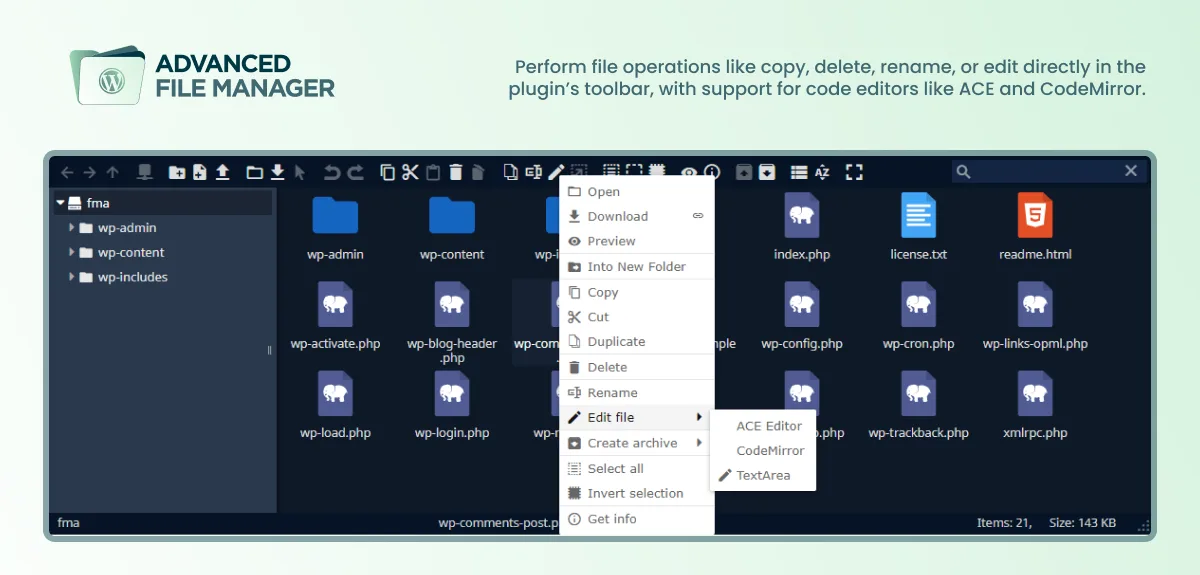Image resolution: width=1200 pixels, height=575 pixels.
Task: Click the Select none toolbar icon
Action: pos(634,172)
